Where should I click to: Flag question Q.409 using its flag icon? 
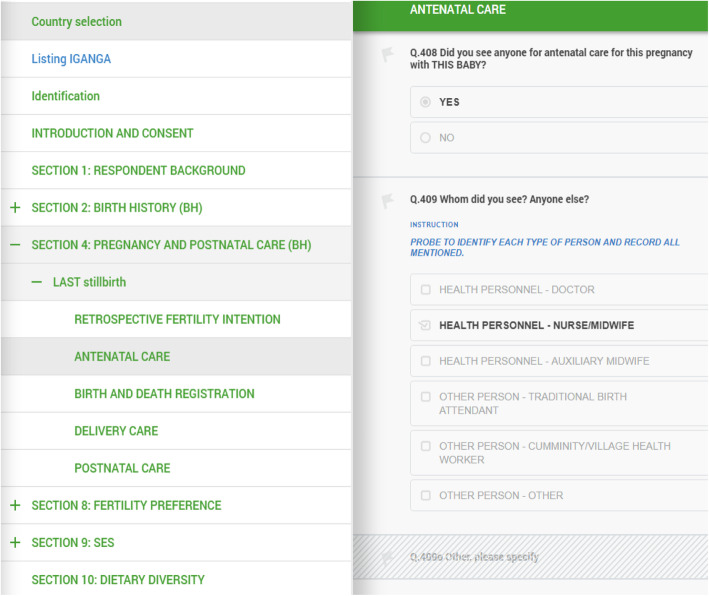pos(387,201)
